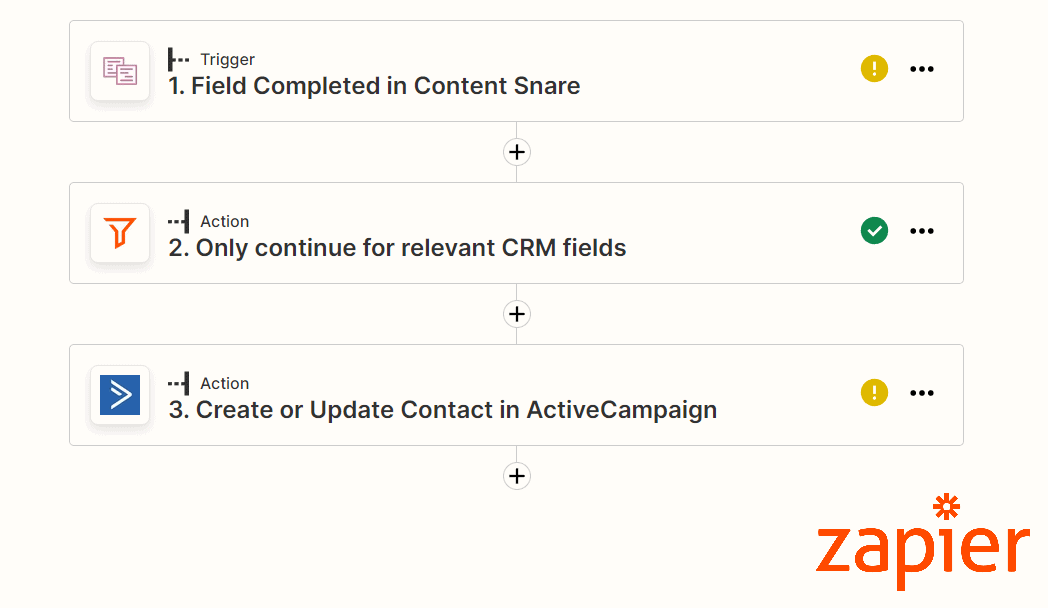This screenshot has width=1048, height=608.
Task: Add a step after the ActiveCampaign action
Action: click(517, 476)
